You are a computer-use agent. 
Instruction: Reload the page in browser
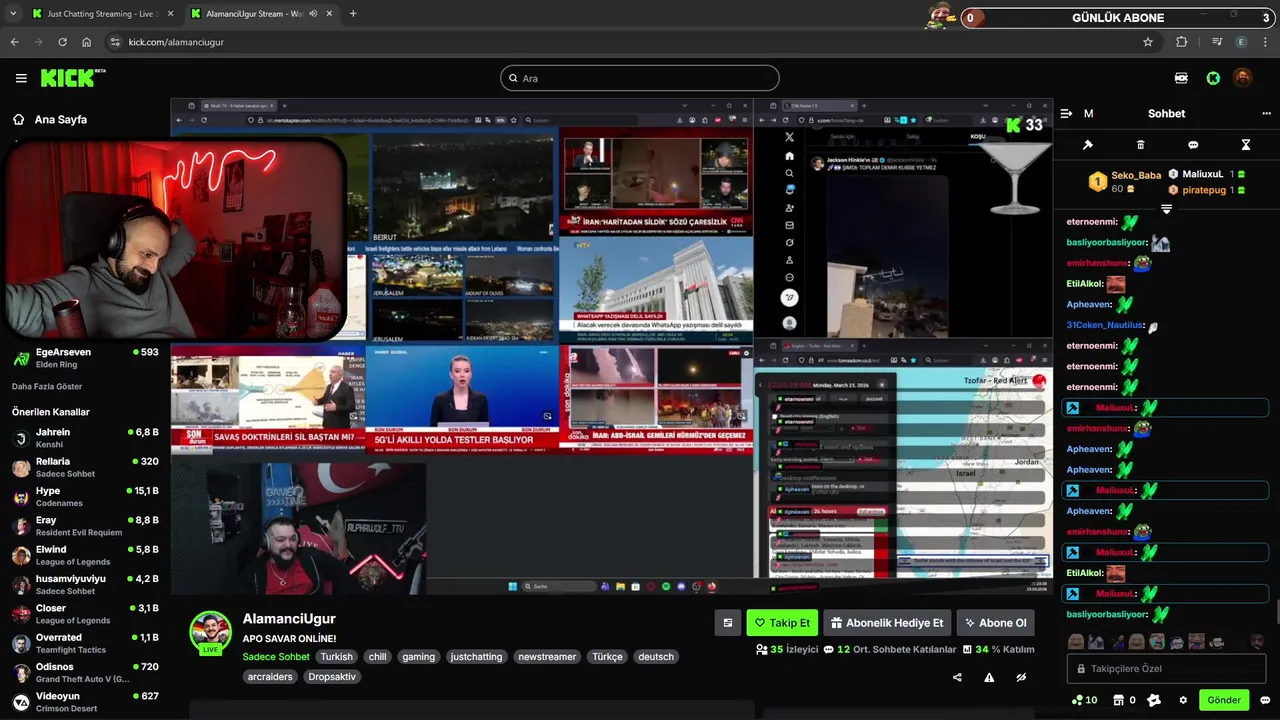coord(62,42)
